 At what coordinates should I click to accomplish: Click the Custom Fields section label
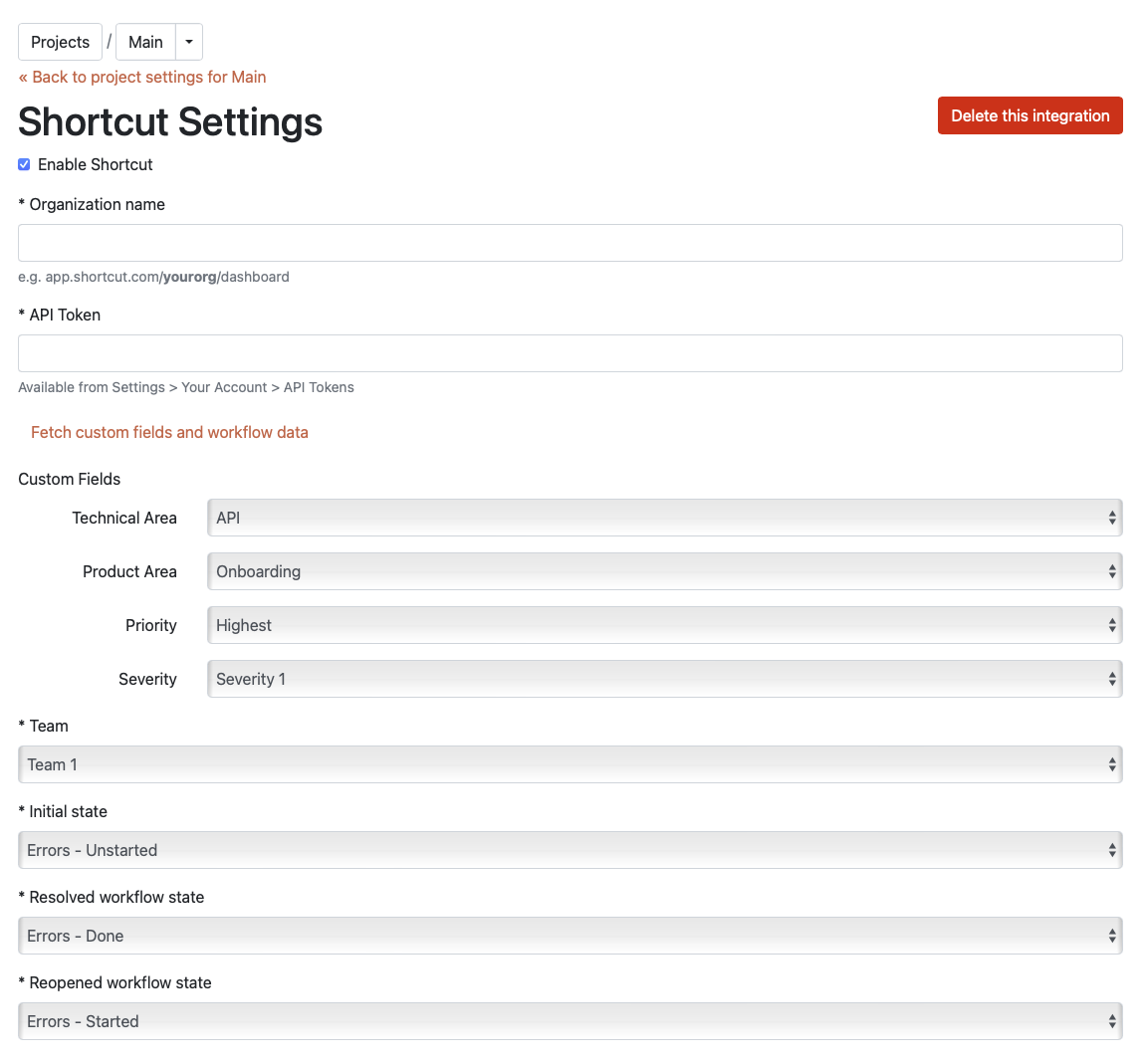70,479
